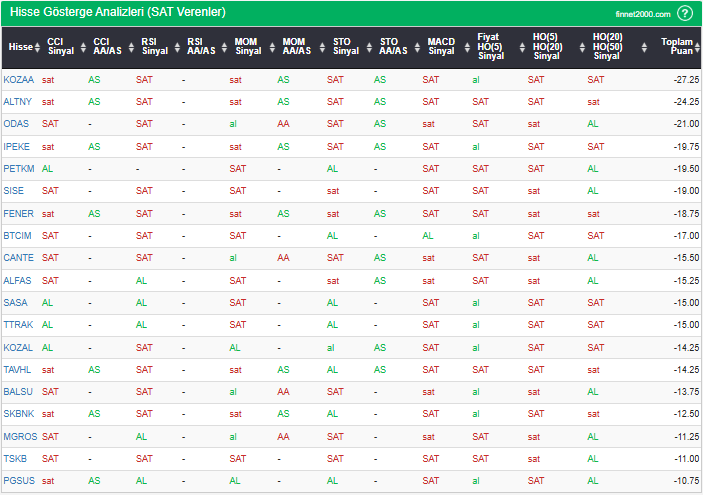Open the KOZAA stock link
The width and height of the screenshot is (703, 495).
pyautogui.click(x=18, y=79)
